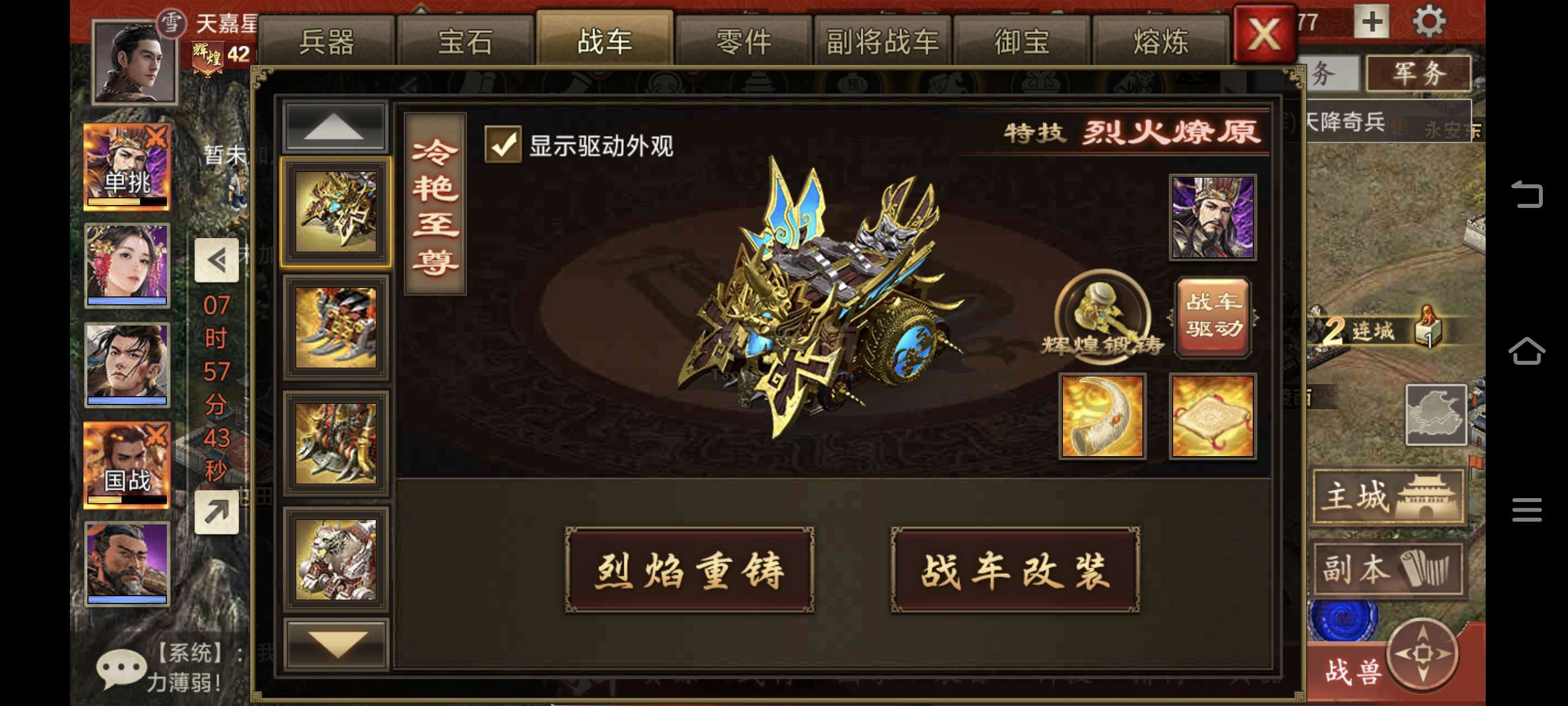Click the plus icon to add currency

[x=1371, y=22]
